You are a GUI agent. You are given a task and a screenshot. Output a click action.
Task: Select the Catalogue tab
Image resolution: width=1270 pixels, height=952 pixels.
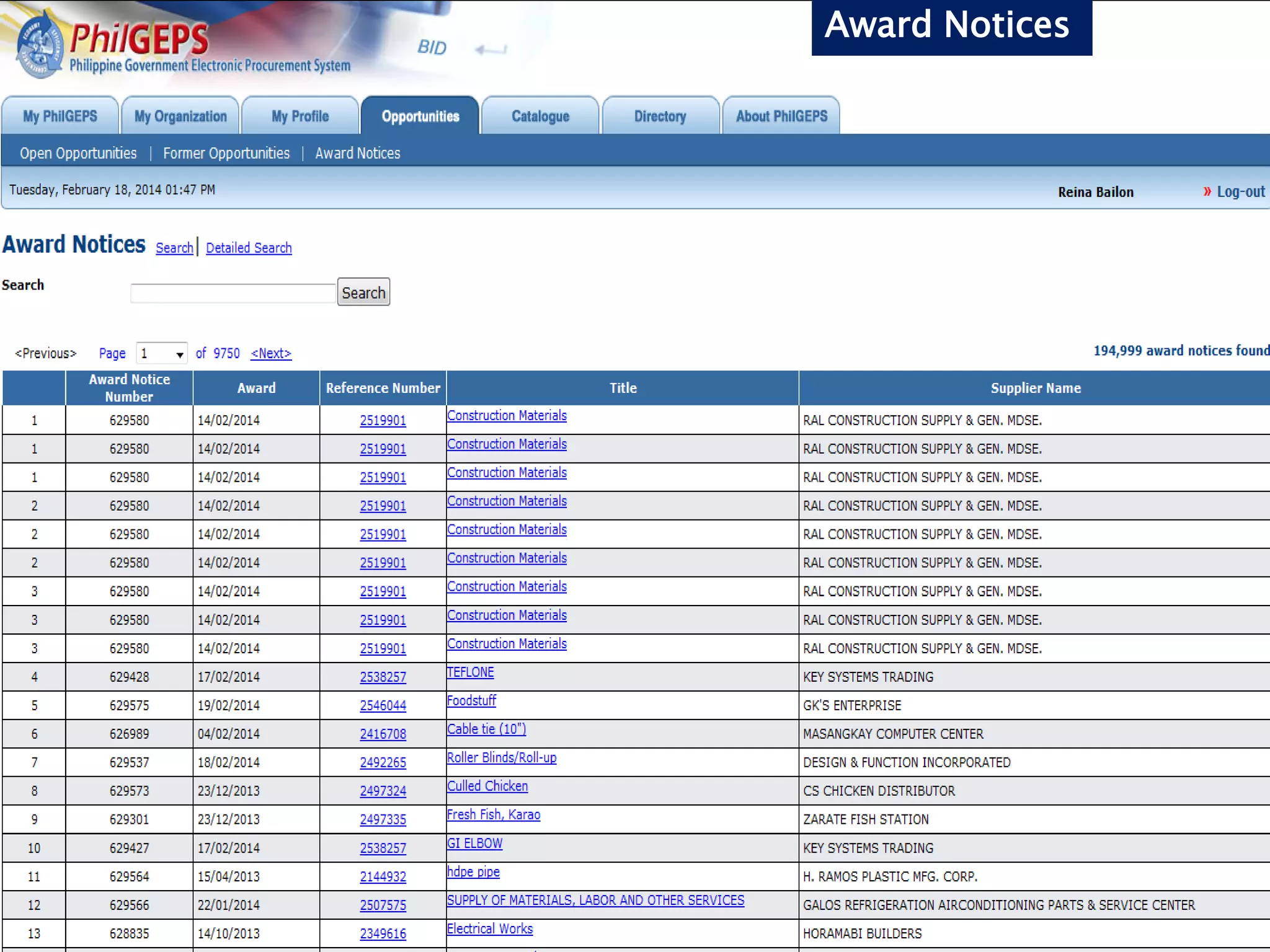[540, 116]
